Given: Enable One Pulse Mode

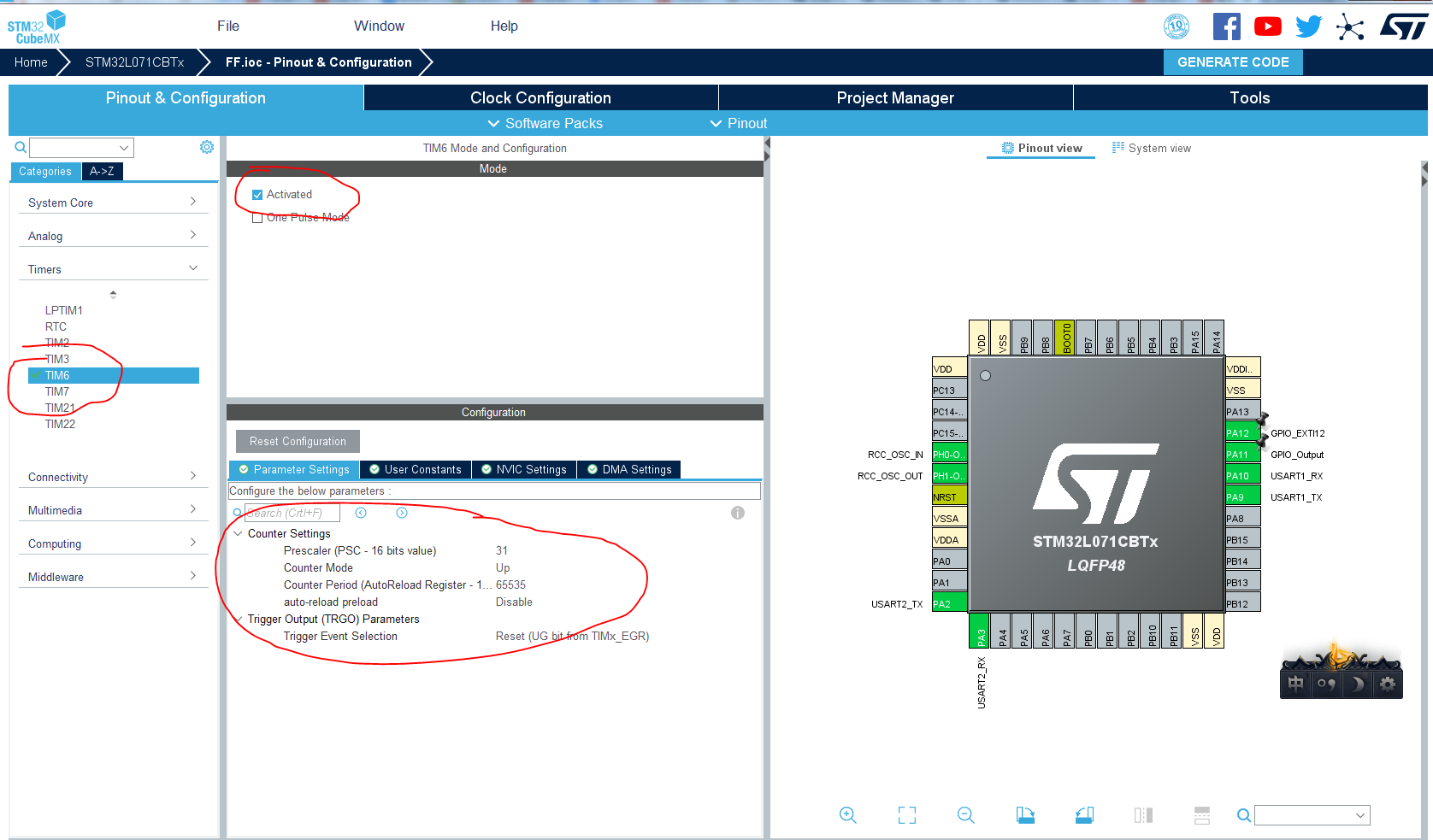Looking at the screenshot, I should point(257,217).
